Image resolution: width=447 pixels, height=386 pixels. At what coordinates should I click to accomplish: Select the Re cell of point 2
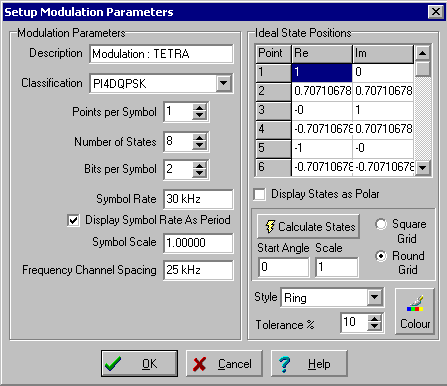pos(322,91)
